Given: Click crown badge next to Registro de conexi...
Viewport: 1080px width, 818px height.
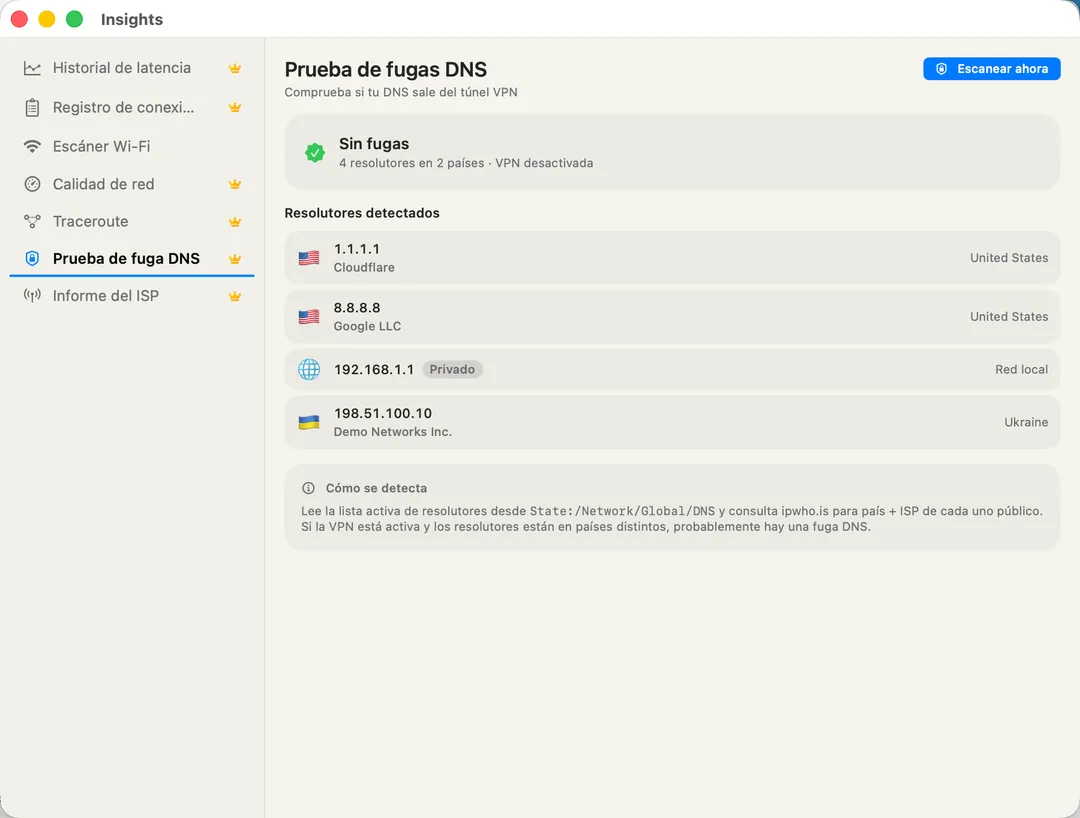Looking at the screenshot, I should pos(235,107).
